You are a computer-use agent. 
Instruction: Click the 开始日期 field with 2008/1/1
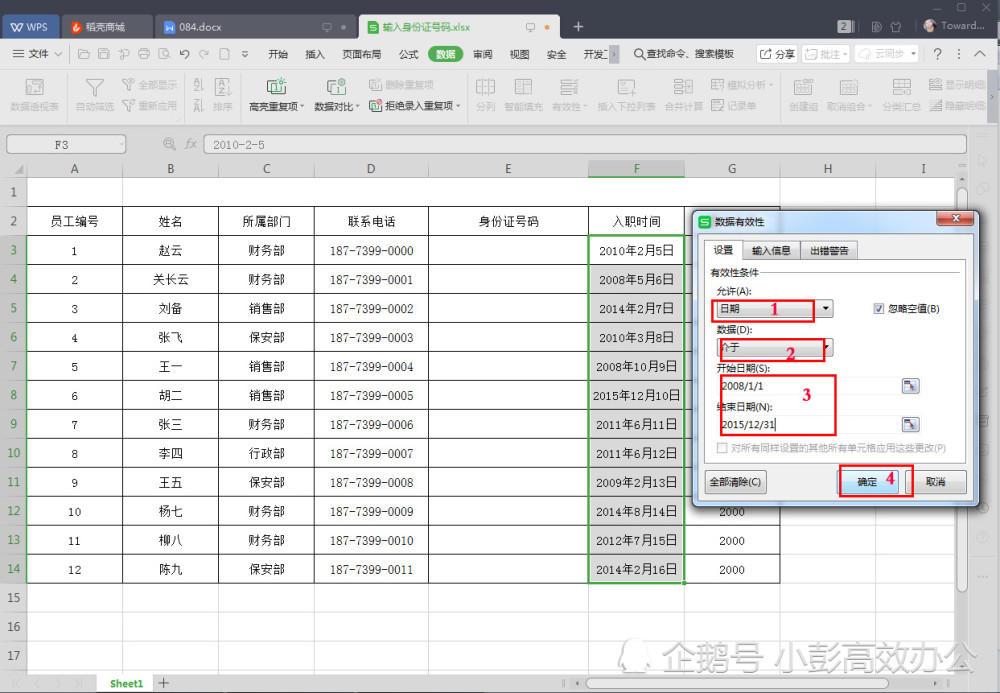pos(808,386)
